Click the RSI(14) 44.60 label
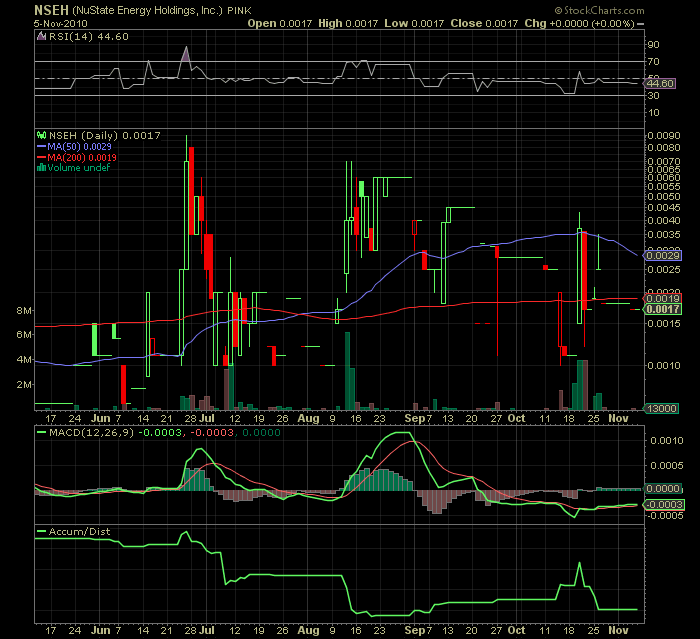The width and height of the screenshot is (700, 639). tap(88, 37)
